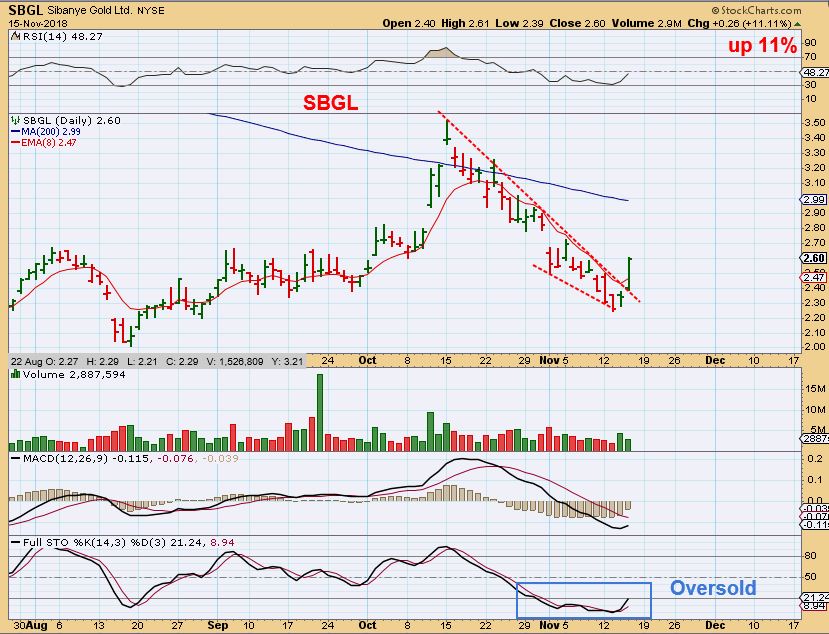Image resolution: width=829 pixels, height=634 pixels.
Task: Click the 'EMA(8) 2.47' legend label
Action: coord(49,143)
